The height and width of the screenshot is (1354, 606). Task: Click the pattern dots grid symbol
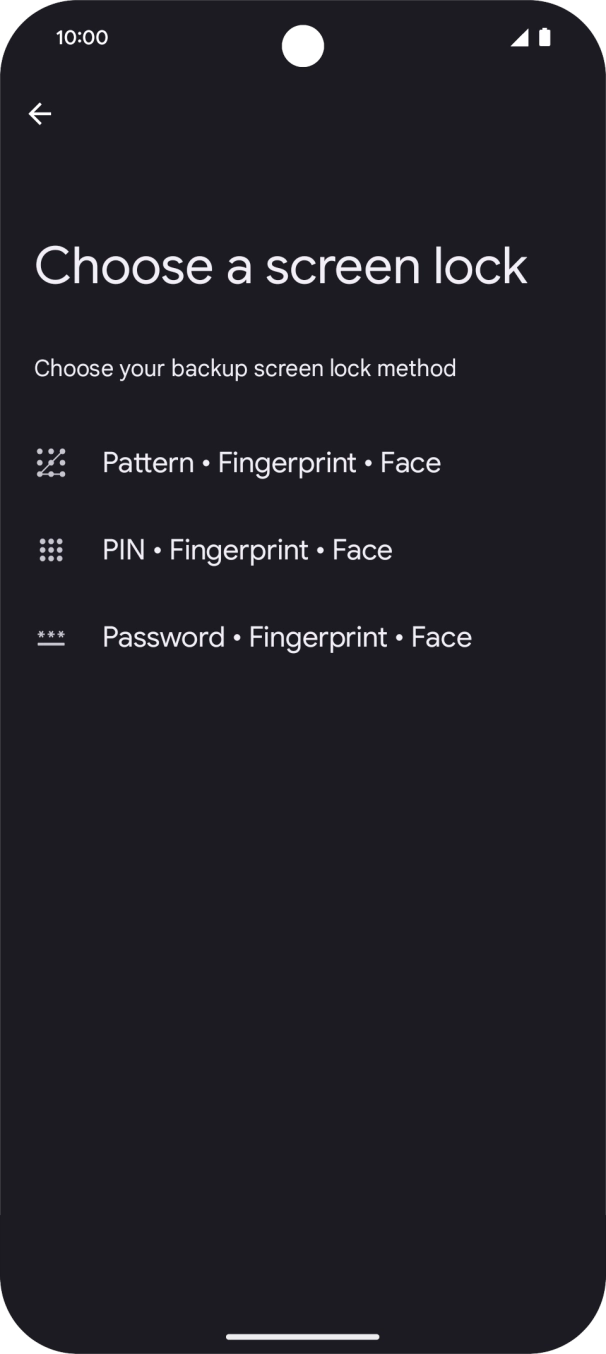click(x=51, y=462)
